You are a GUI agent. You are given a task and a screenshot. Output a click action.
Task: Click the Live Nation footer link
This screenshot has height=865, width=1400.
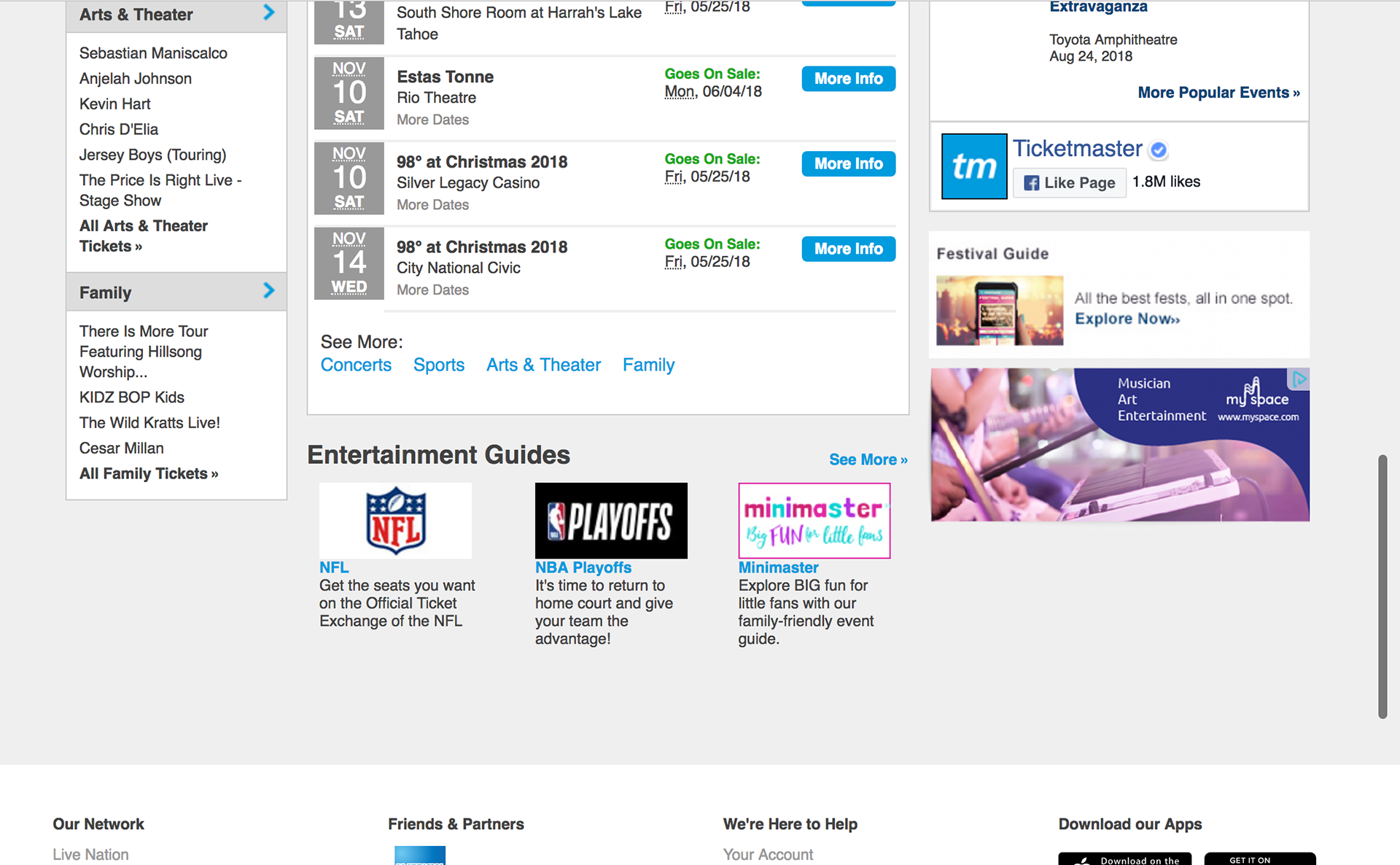click(90, 855)
